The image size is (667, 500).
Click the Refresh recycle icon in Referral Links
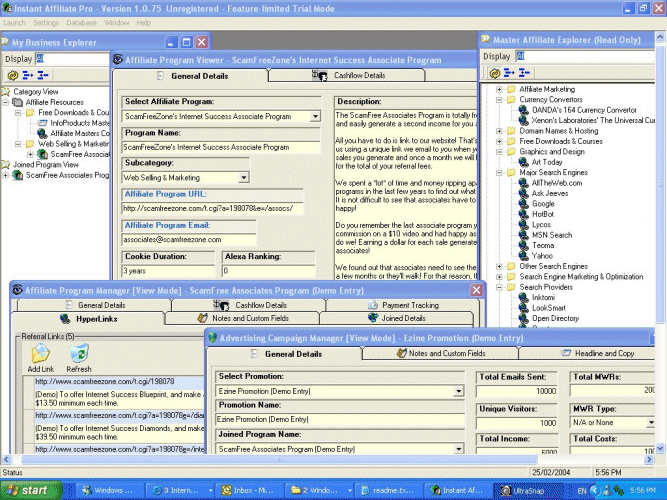pyautogui.click(x=79, y=354)
